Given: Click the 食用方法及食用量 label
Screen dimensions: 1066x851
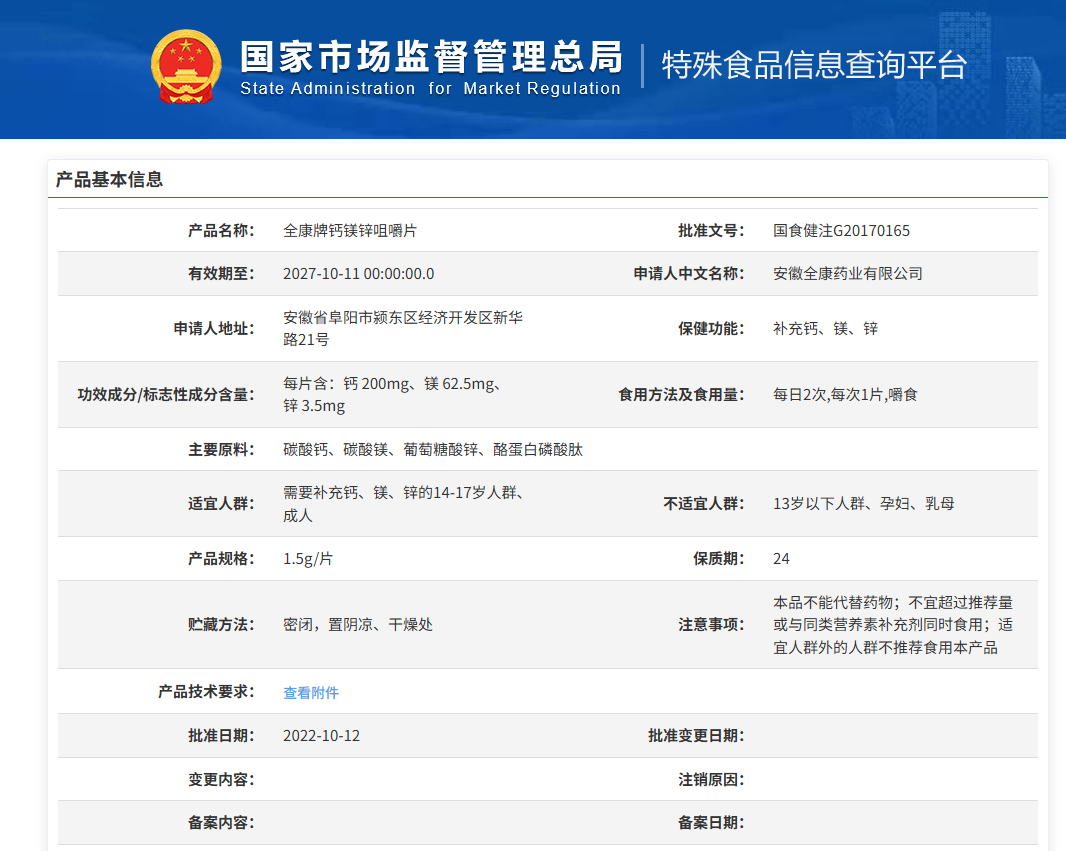Looking at the screenshot, I should 681,395.
